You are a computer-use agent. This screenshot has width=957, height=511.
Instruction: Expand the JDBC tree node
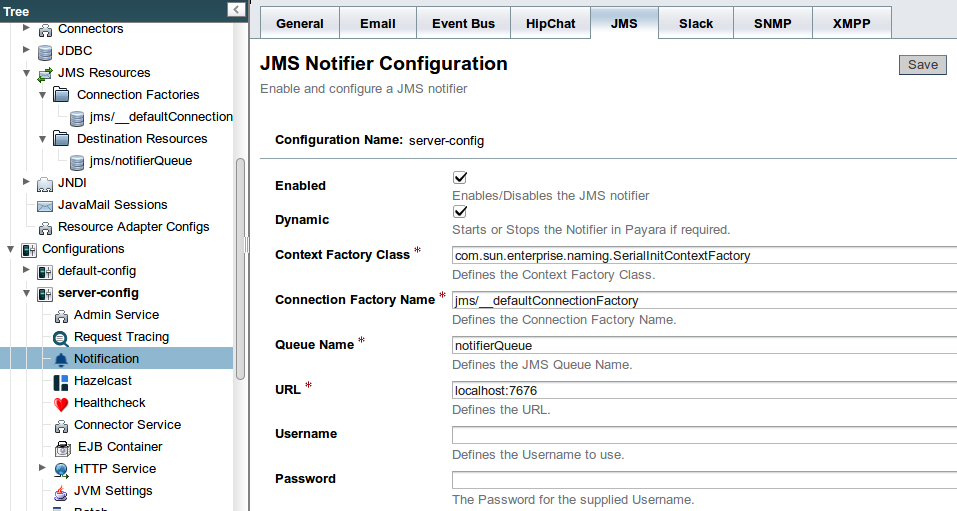coord(26,49)
